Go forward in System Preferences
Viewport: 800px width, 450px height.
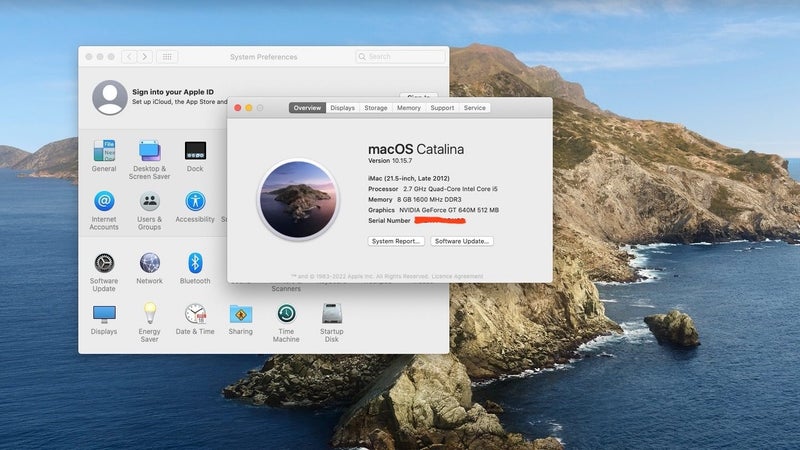(145, 57)
